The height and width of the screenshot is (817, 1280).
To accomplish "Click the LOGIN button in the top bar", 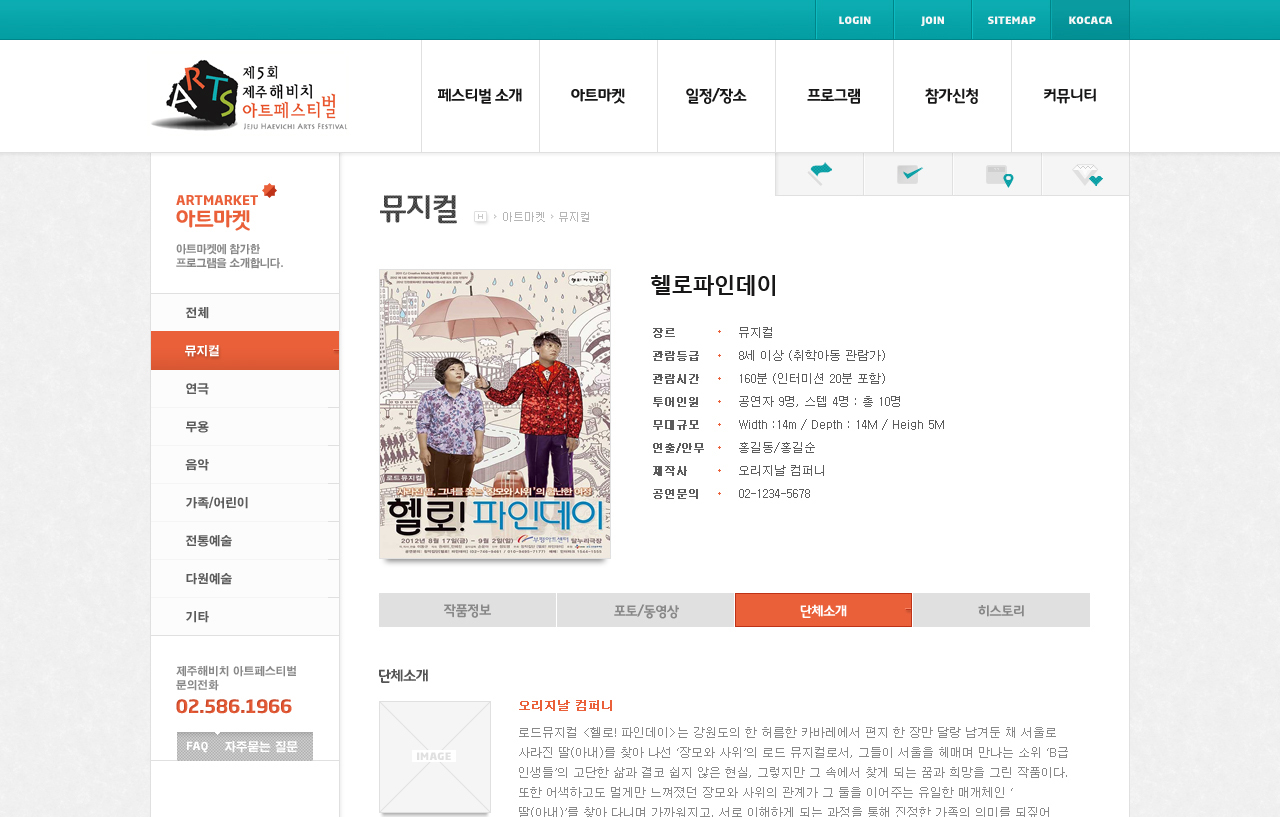I will tap(855, 20).
